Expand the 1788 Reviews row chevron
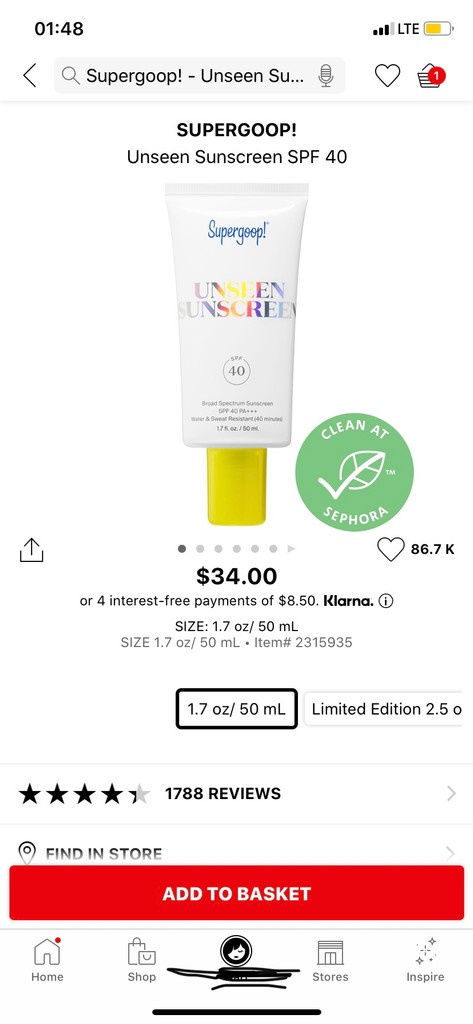473x1024 pixels. tap(451, 793)
